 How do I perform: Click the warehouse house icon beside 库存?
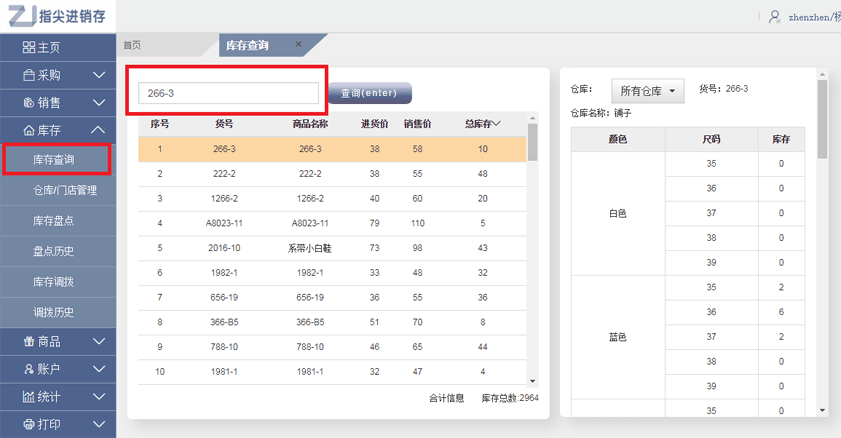(29, 130)
